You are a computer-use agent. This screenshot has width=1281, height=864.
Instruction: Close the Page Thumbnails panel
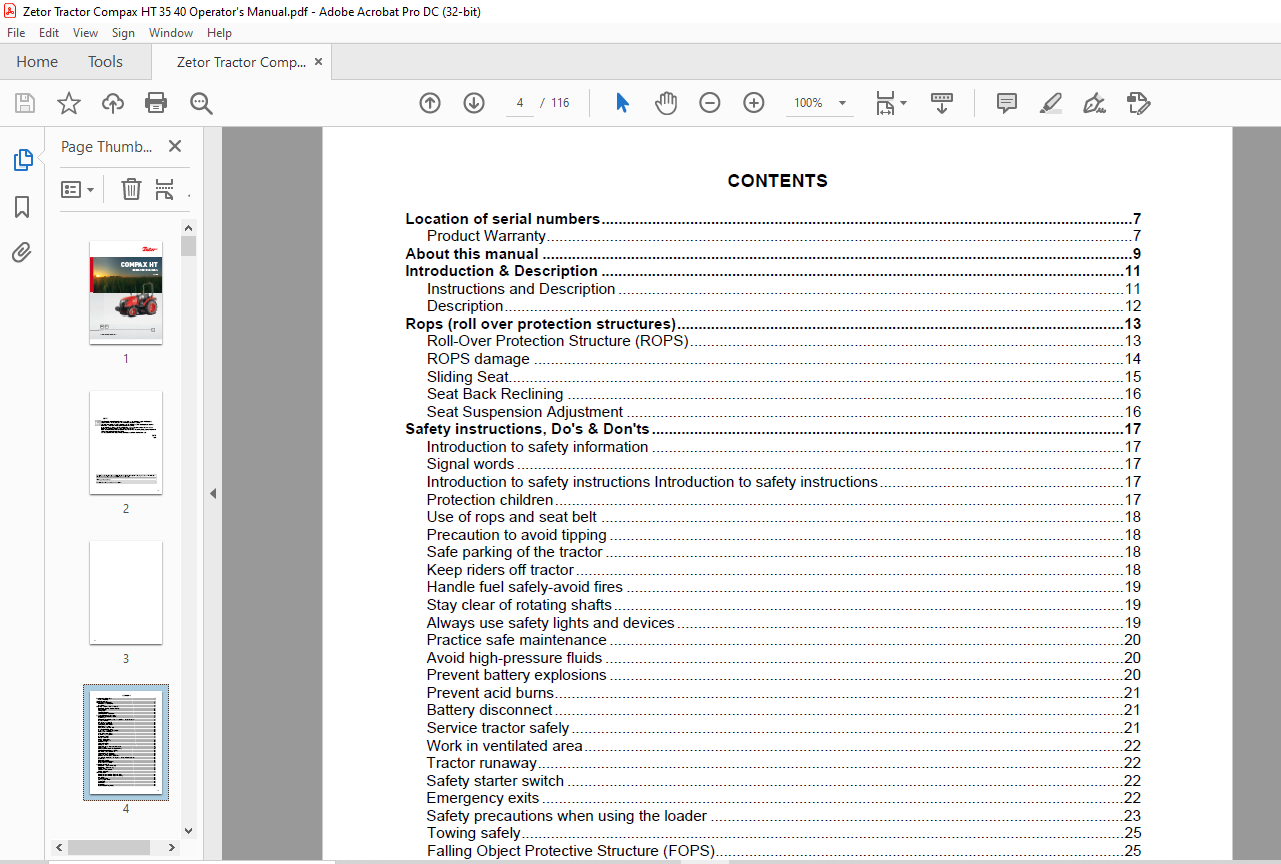pyautogui.click(x=175, y=147)
